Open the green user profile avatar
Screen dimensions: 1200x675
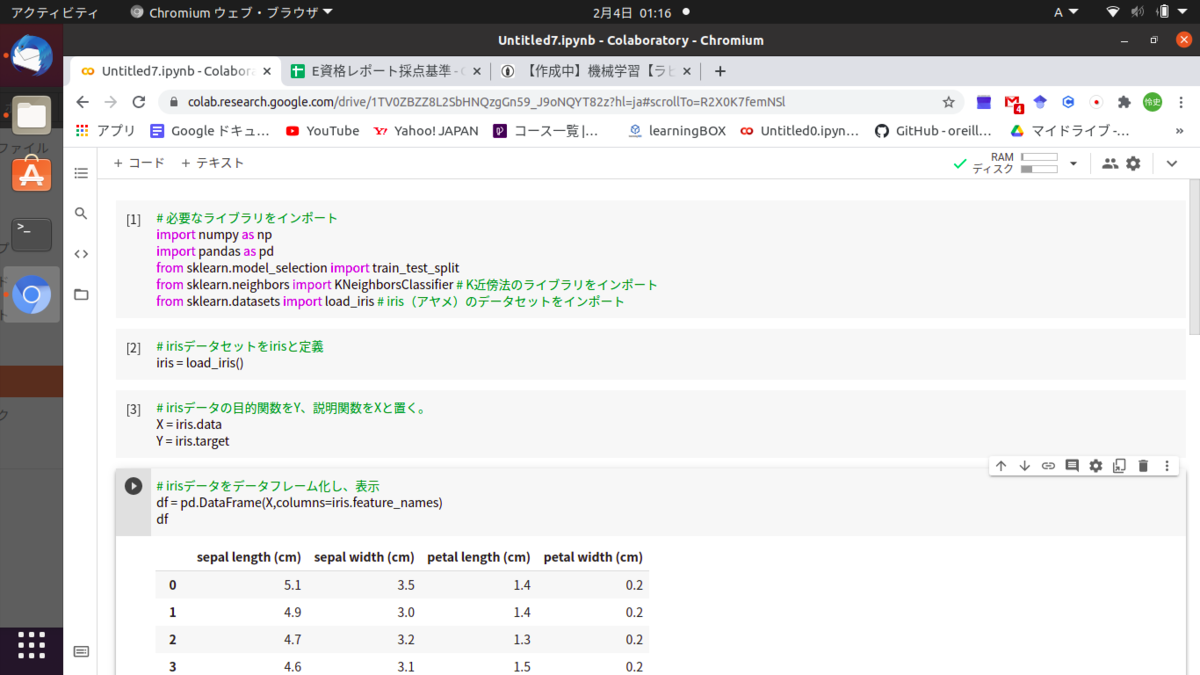1152,102
